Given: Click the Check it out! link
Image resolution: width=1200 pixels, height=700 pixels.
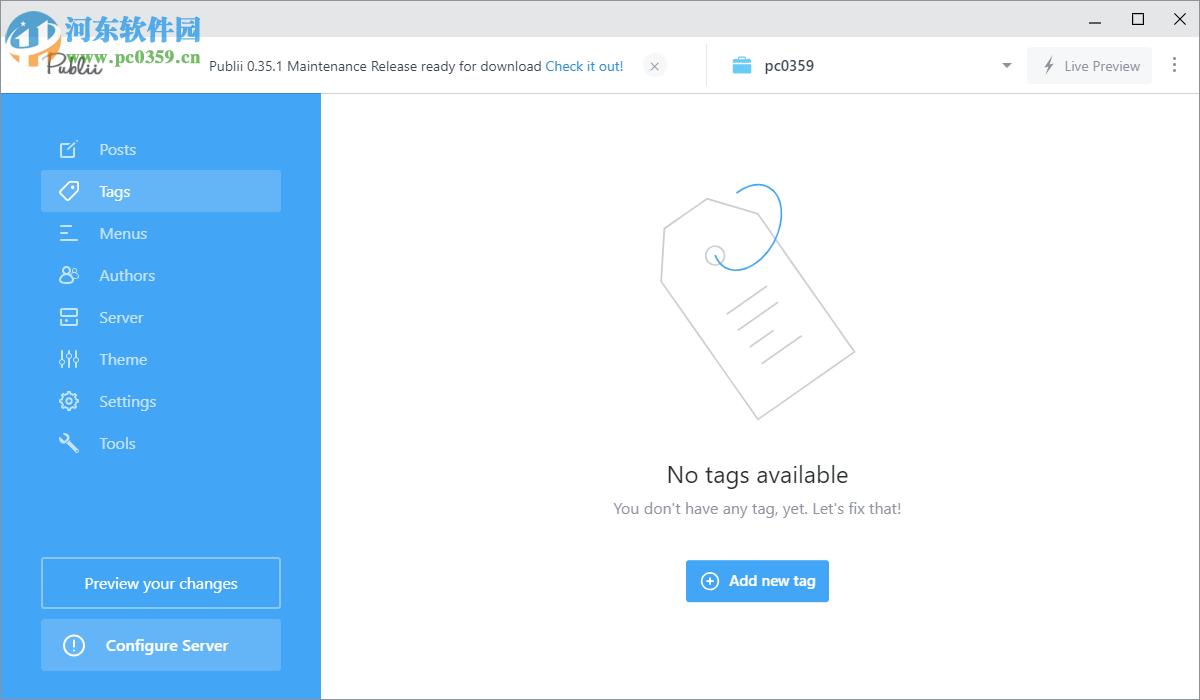Looking at the screenshot, I should pos(584,66).
